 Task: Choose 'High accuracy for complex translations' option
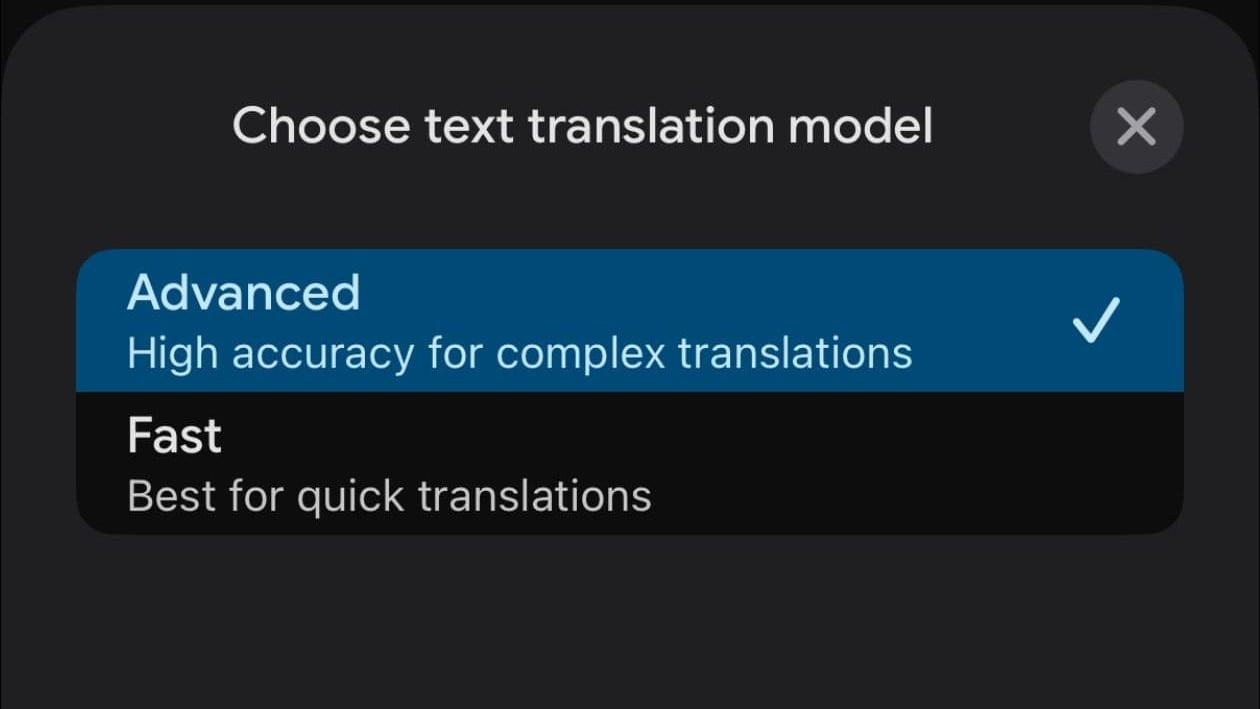pyautogui.click(x=519, y=352)
